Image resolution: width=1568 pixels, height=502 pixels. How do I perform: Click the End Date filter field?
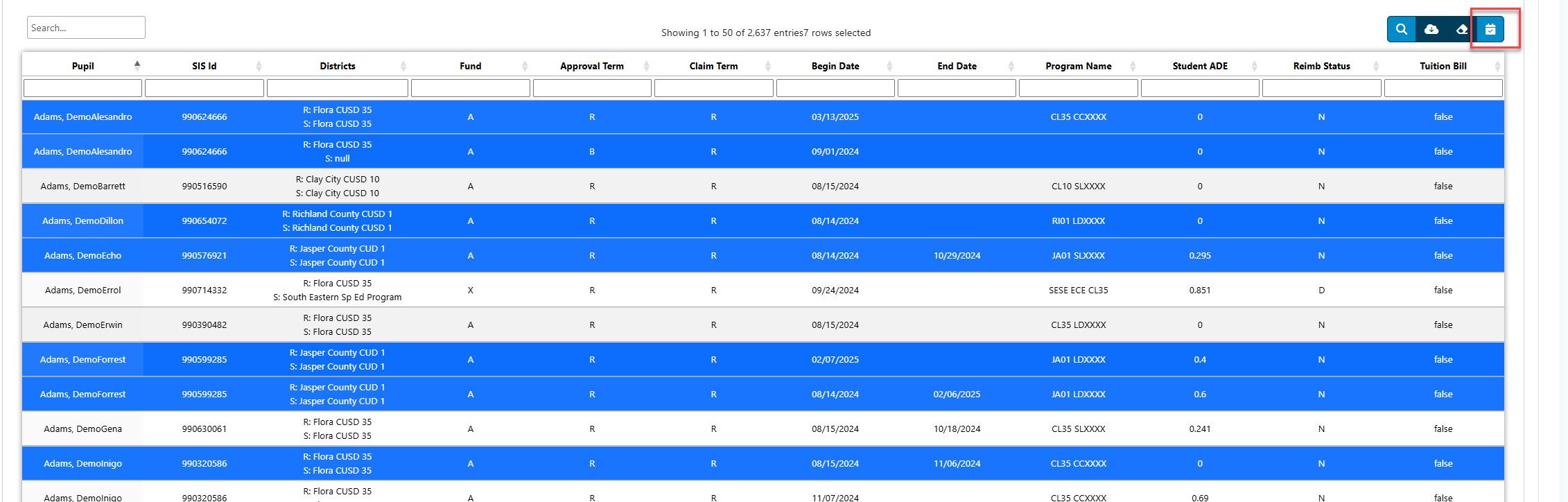(957, 88)
